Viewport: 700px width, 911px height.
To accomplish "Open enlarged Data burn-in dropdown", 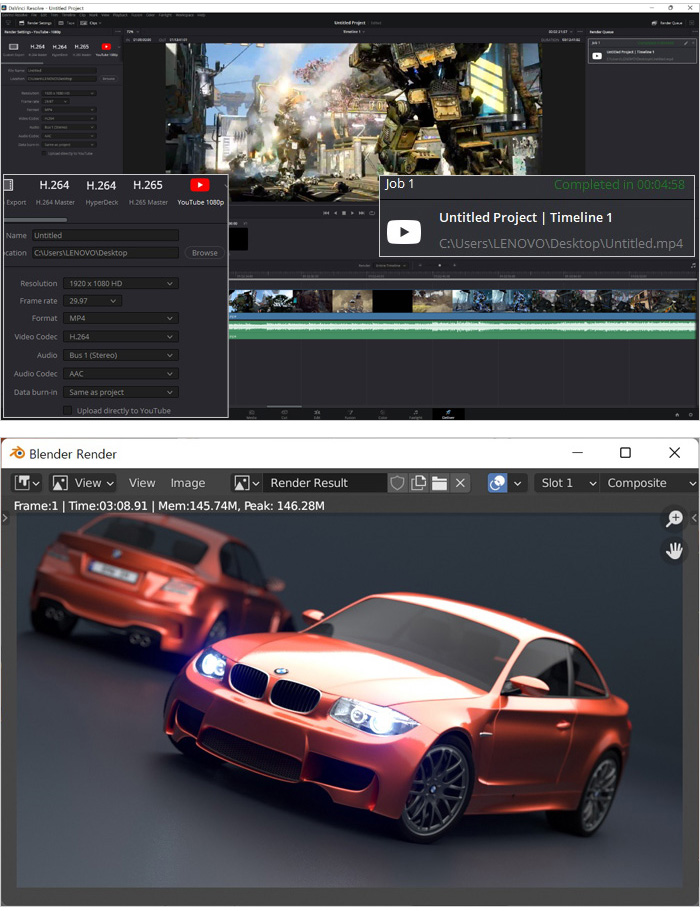I will tap(121, 393).
